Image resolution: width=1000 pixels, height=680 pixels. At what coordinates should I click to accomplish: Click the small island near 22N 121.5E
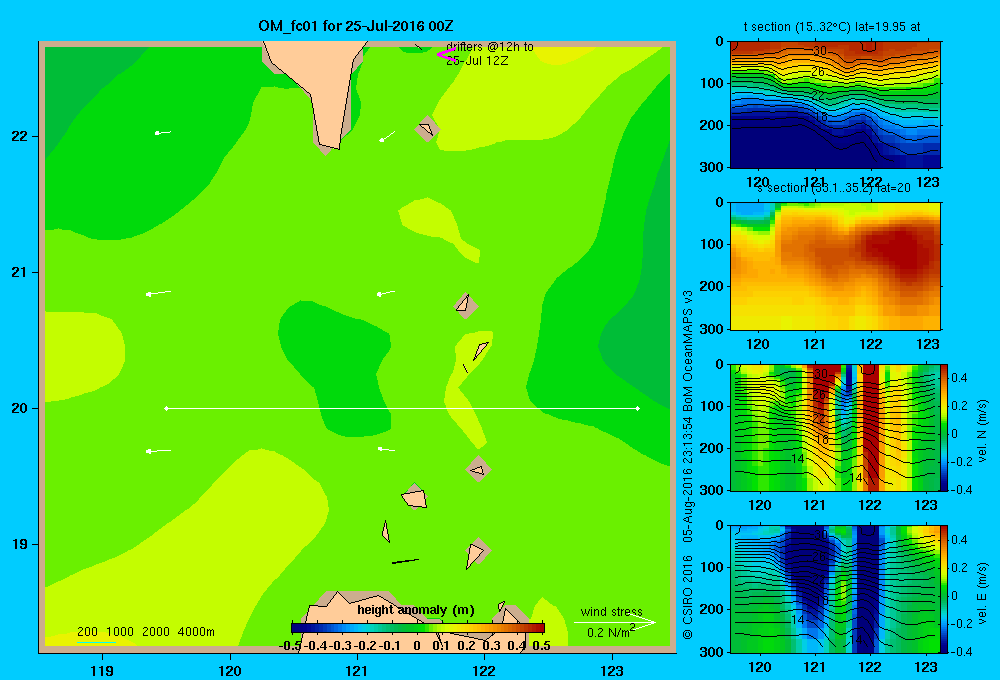point(427,129)
